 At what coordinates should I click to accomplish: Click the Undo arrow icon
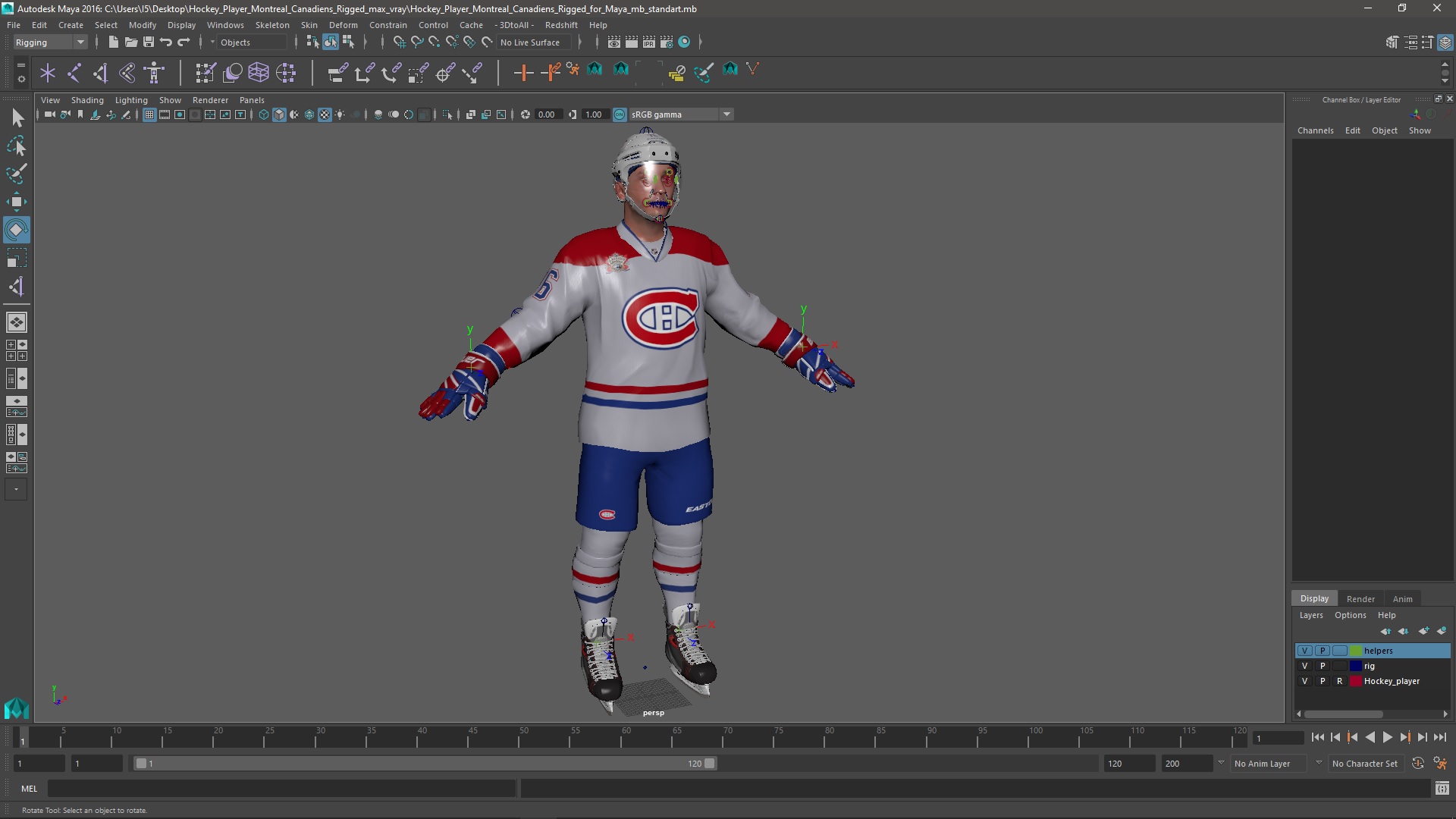[165, 42]
